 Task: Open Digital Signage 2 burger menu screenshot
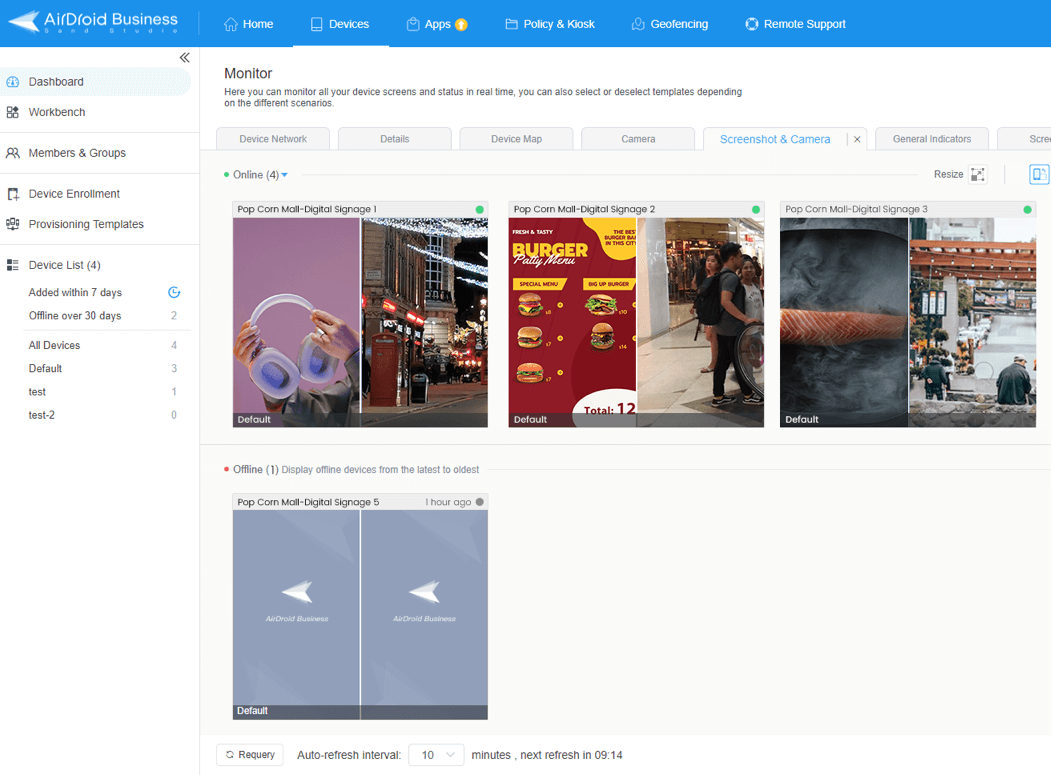click(x=572, y=322)
